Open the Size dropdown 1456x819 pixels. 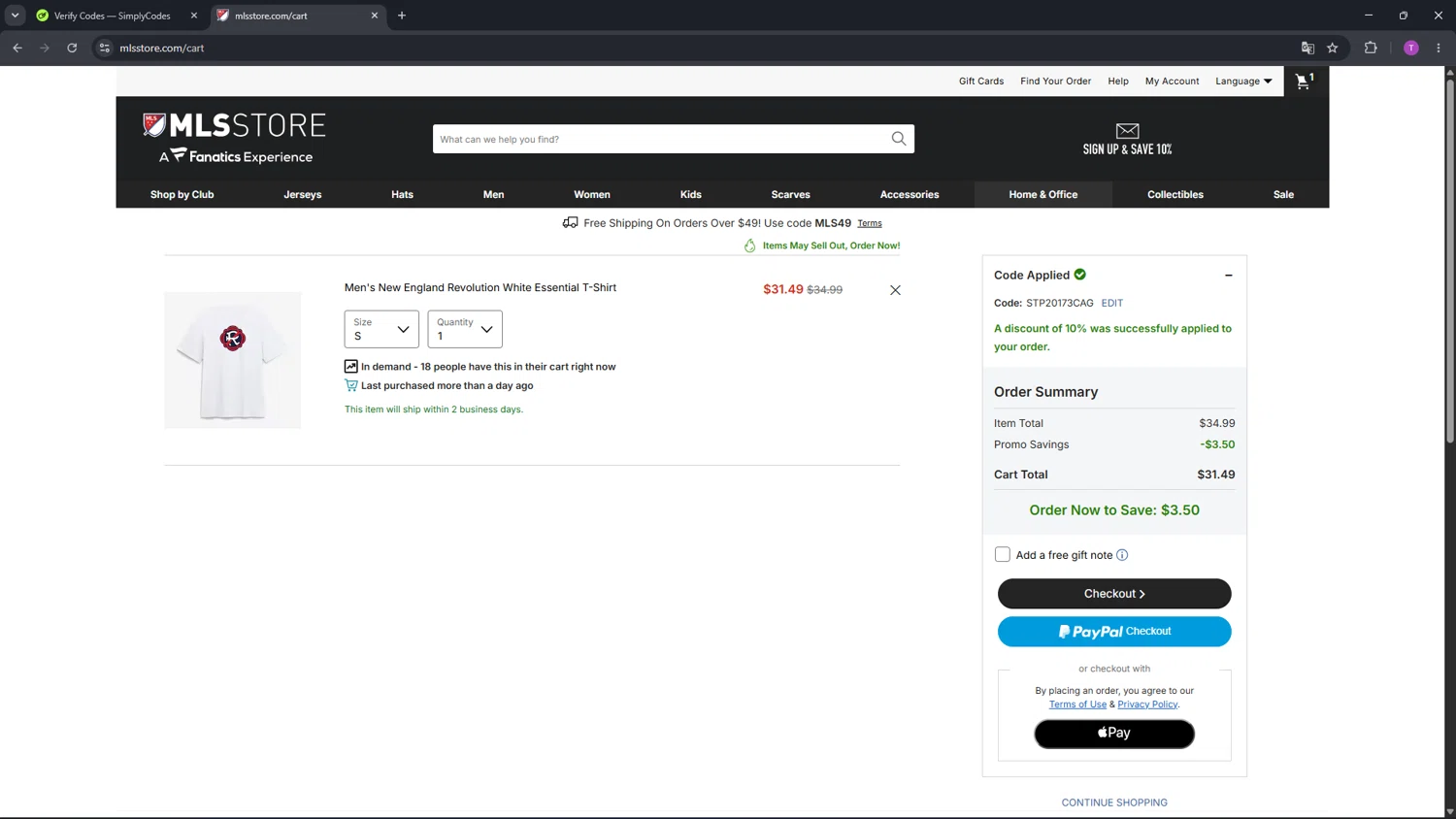pyautogui.click(x=381, y=329)
